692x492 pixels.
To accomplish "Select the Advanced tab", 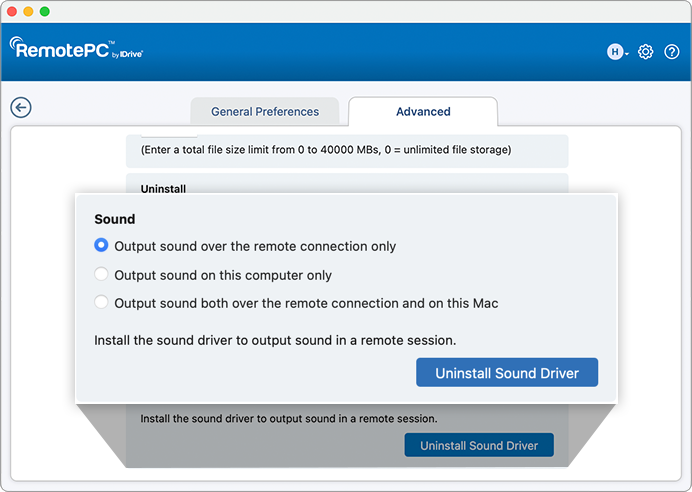I will (x=423, y=112).
